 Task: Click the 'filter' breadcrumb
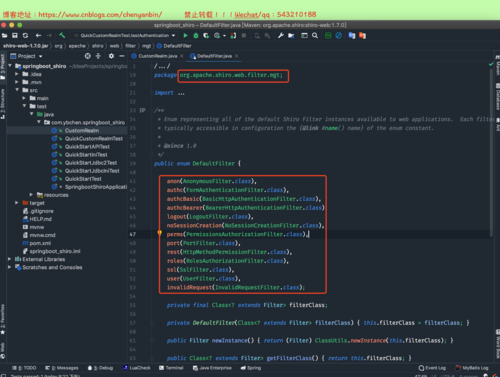click(130, 46)
